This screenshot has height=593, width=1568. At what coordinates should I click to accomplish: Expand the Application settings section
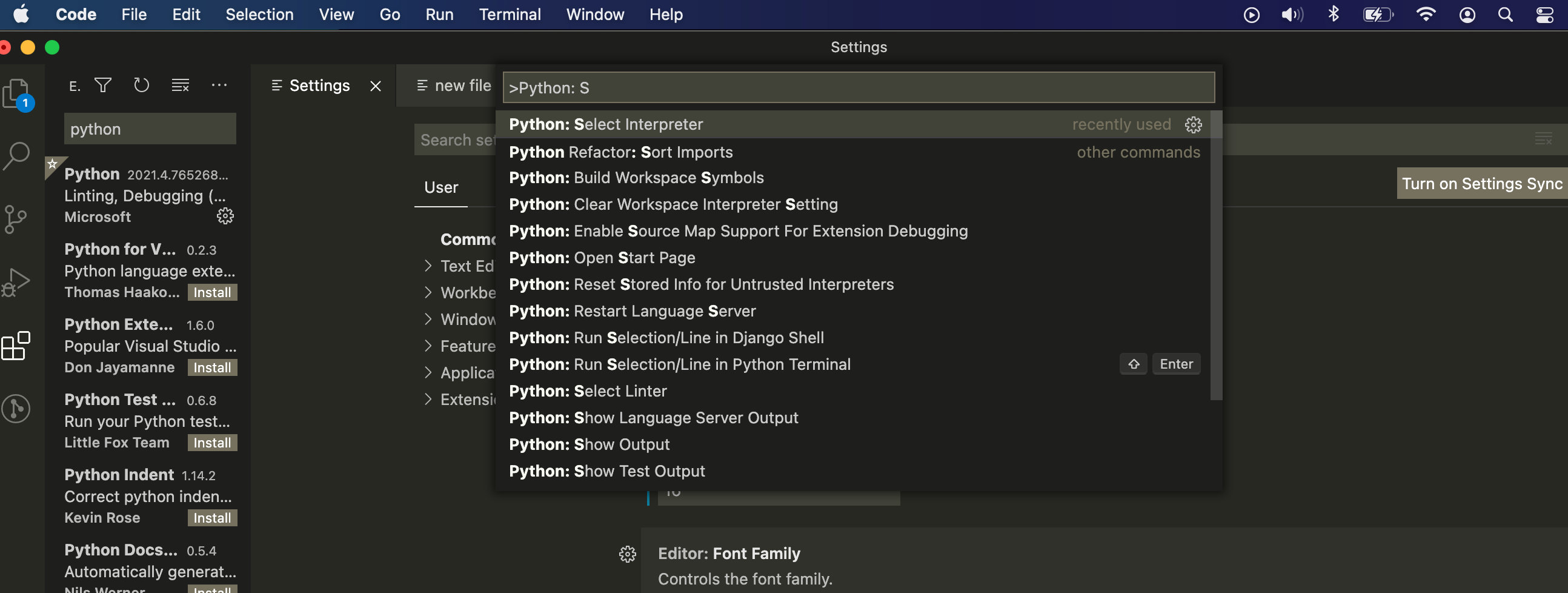click(x=428, y=372)
